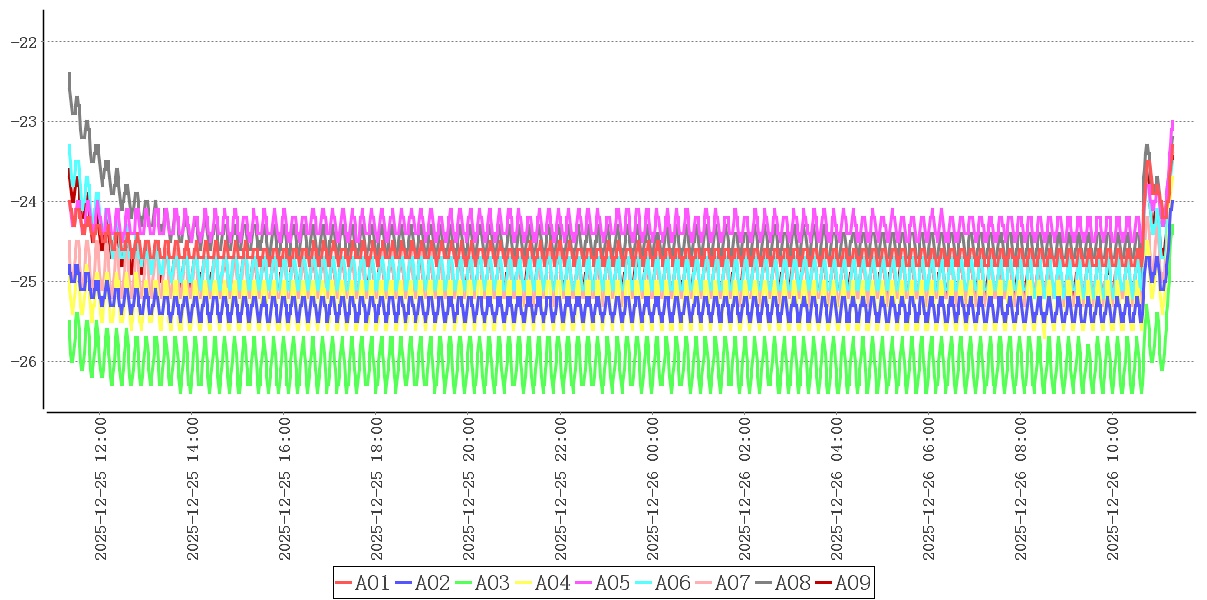Toggle the A09 legend entry
The width and height of the screenshot is (1207, 600).
pyautogui.click(x=852, y=583)
